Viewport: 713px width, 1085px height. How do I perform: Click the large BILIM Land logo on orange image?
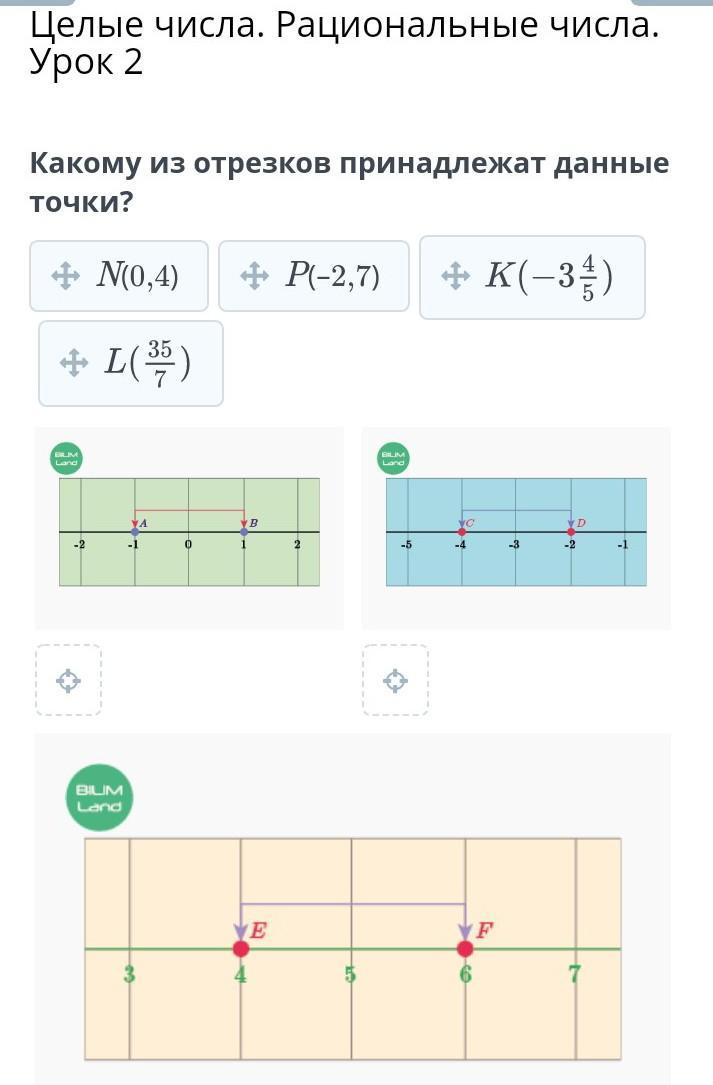click(x=99, y=797)
